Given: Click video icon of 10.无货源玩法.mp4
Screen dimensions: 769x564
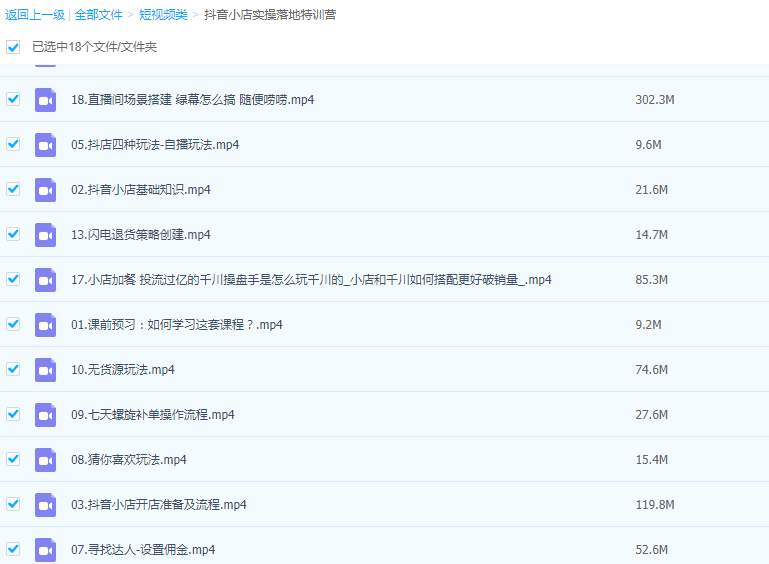Looking at the screenshot, I should click(x=45, y=370).
